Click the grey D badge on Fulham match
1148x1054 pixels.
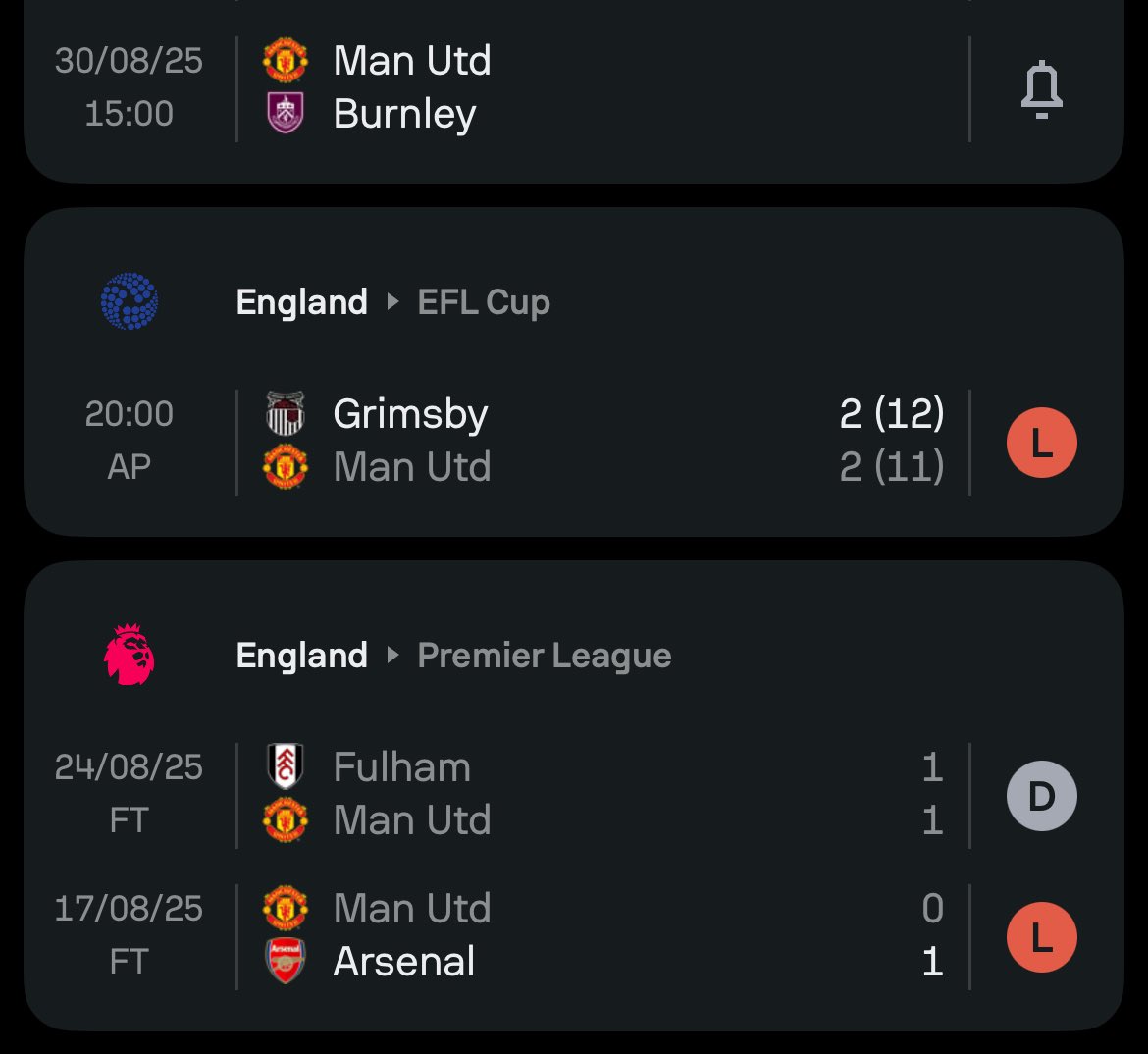[x=1041, y=796]
